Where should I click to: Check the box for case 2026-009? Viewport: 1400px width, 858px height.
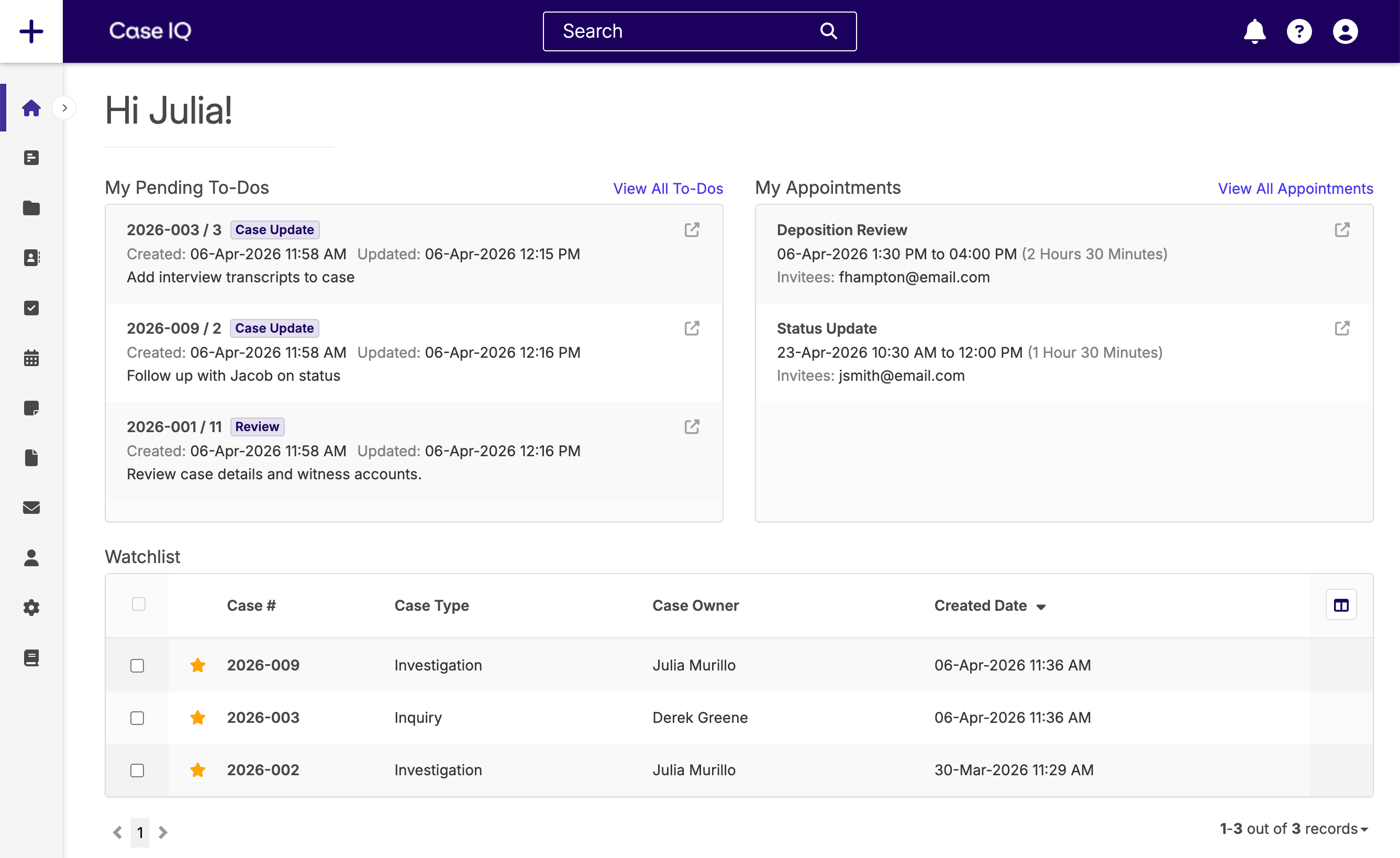pyautogui.click(x=137, y=665)
